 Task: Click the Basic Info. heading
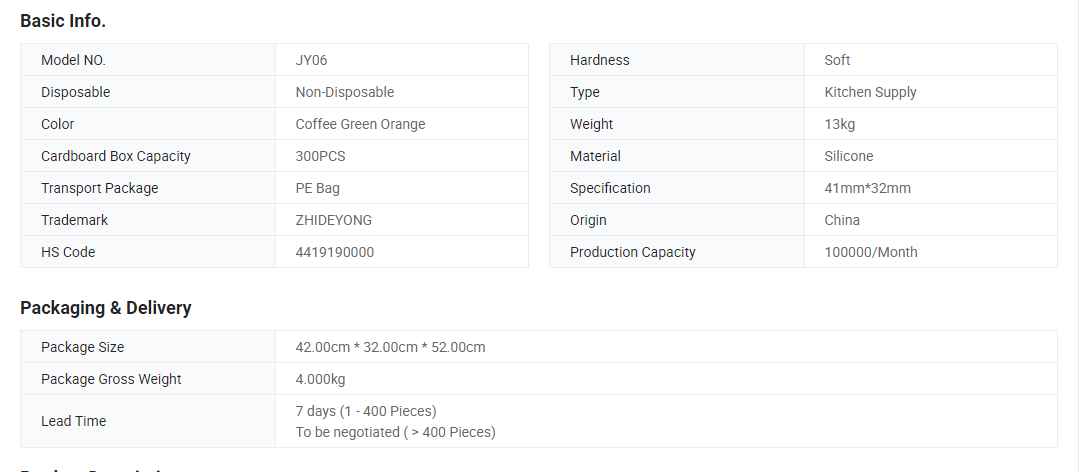point(63,21)
